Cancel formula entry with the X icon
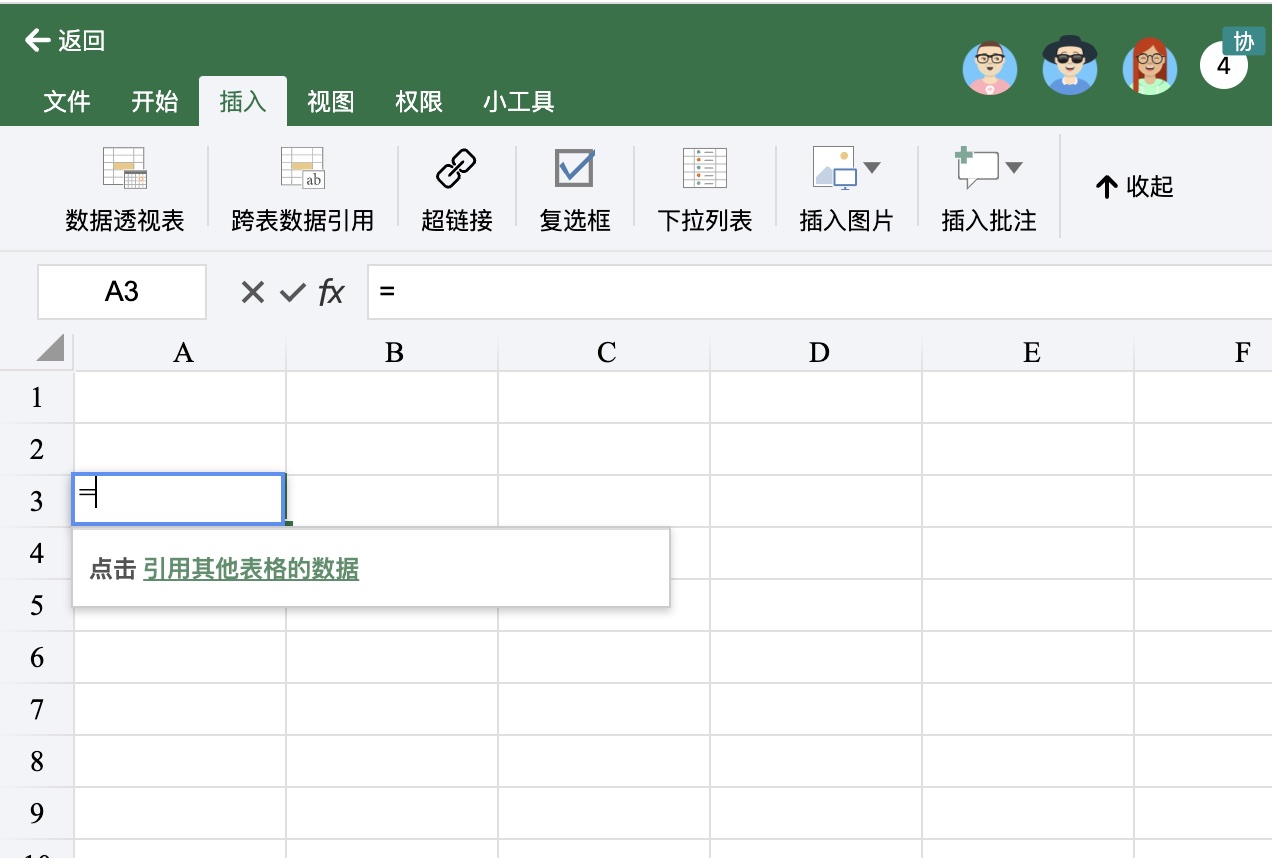 [253, 292]
